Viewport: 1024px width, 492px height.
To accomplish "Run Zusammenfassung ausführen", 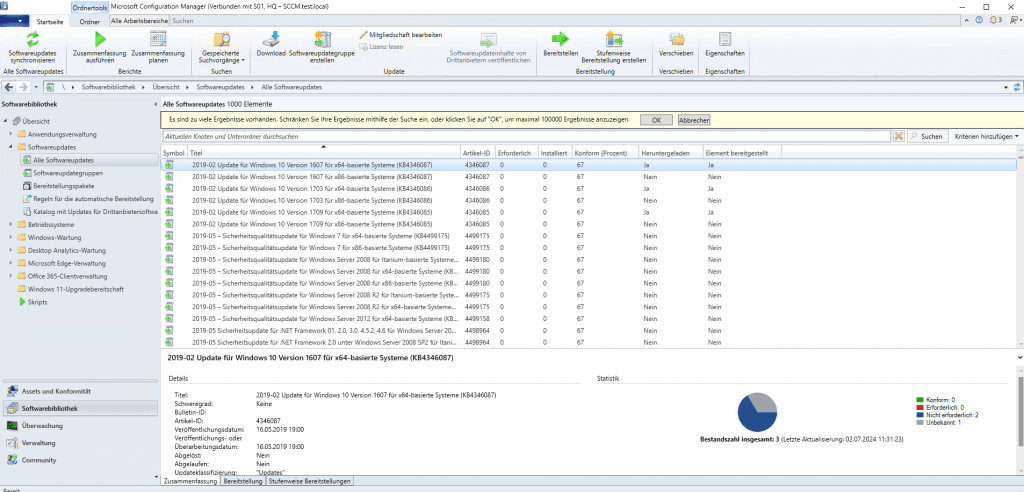I will pos(100,40).
